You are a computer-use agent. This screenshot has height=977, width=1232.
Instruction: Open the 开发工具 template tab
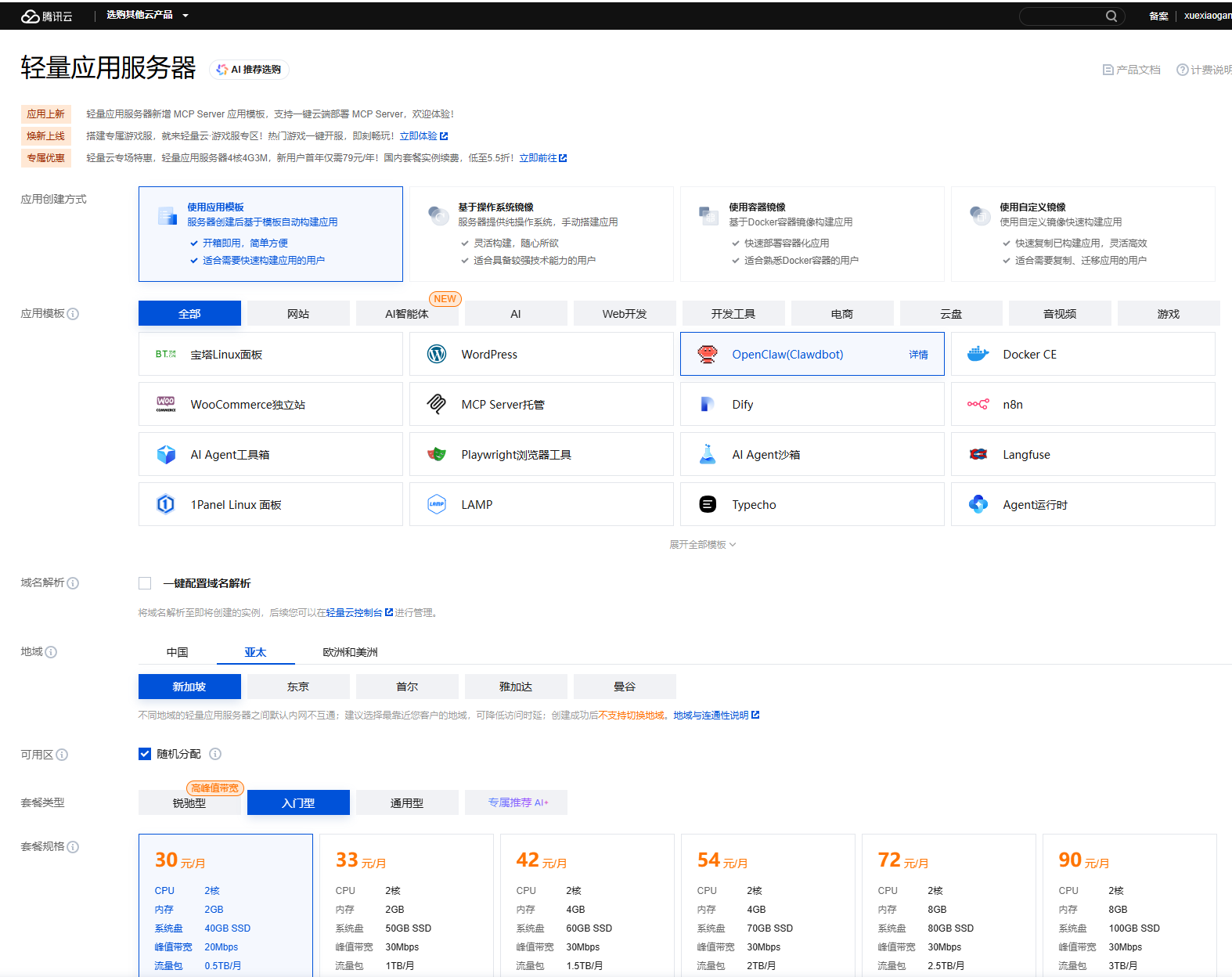coord(733,313)
